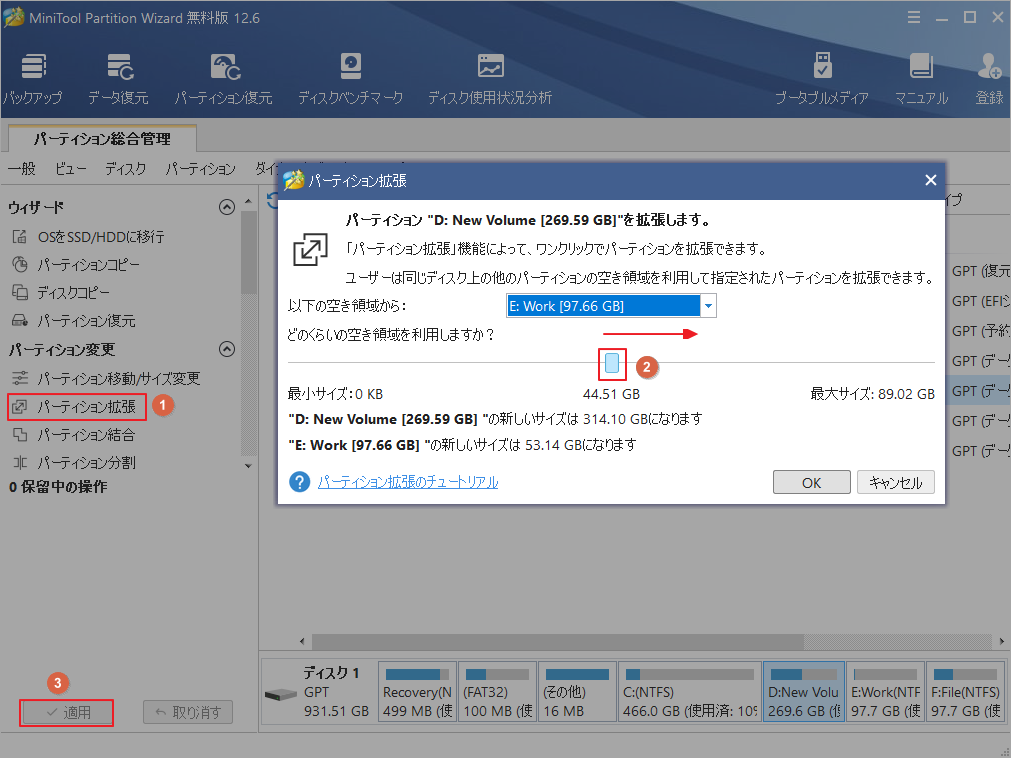Open the Backup tool icon
Viewport: 1011px width, 758px height.
[32, 79]
